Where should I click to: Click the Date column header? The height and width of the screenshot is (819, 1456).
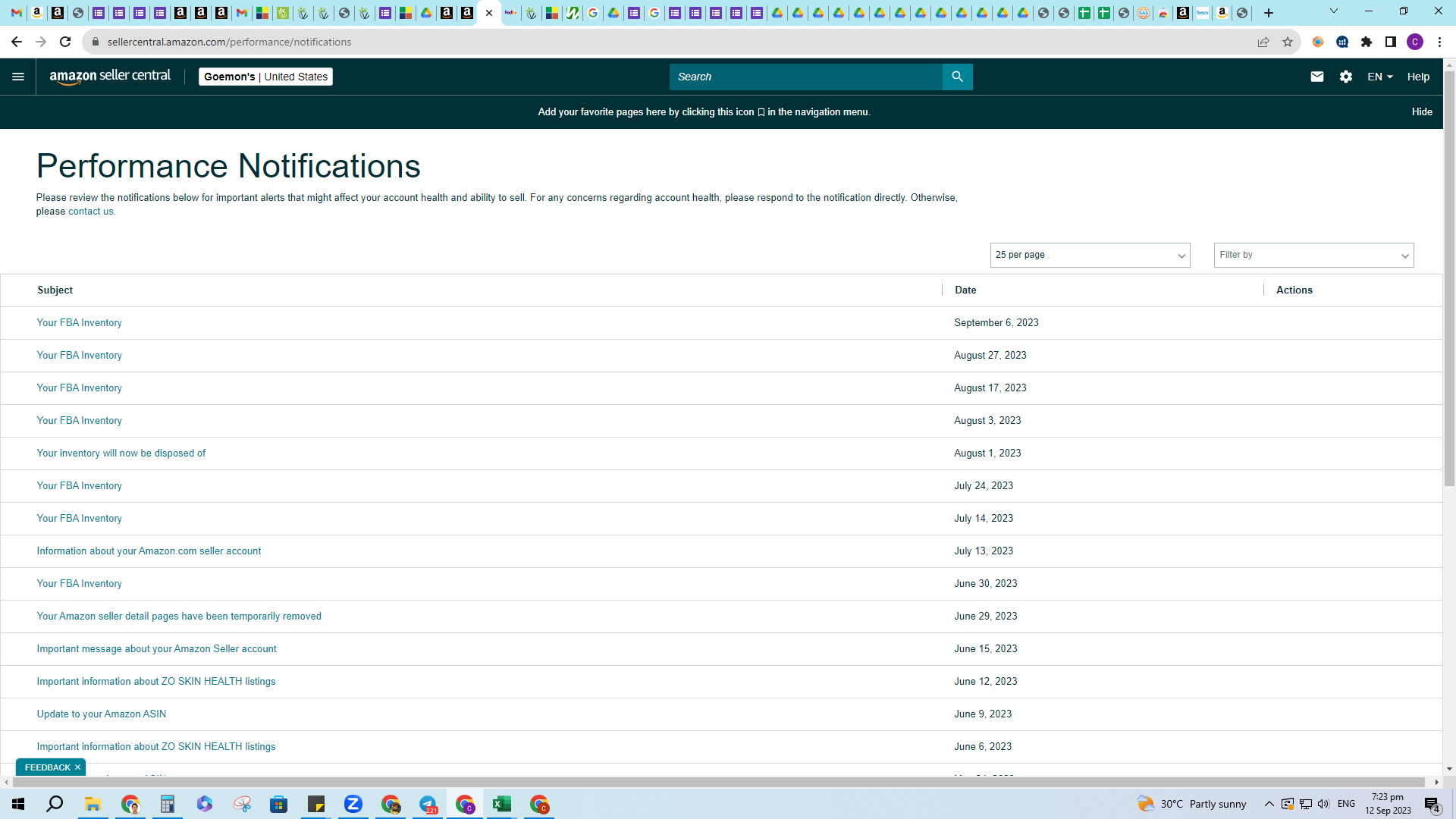tap(965, 290)
